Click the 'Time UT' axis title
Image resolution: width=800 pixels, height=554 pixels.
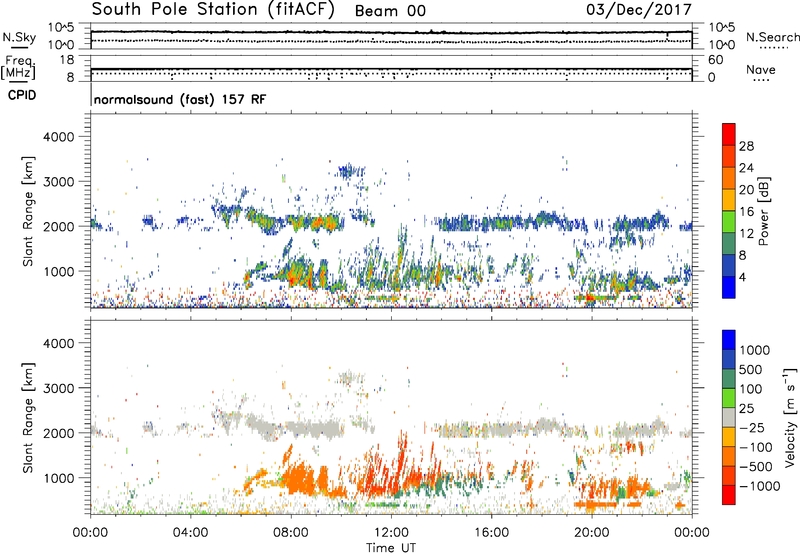point(391,547)
